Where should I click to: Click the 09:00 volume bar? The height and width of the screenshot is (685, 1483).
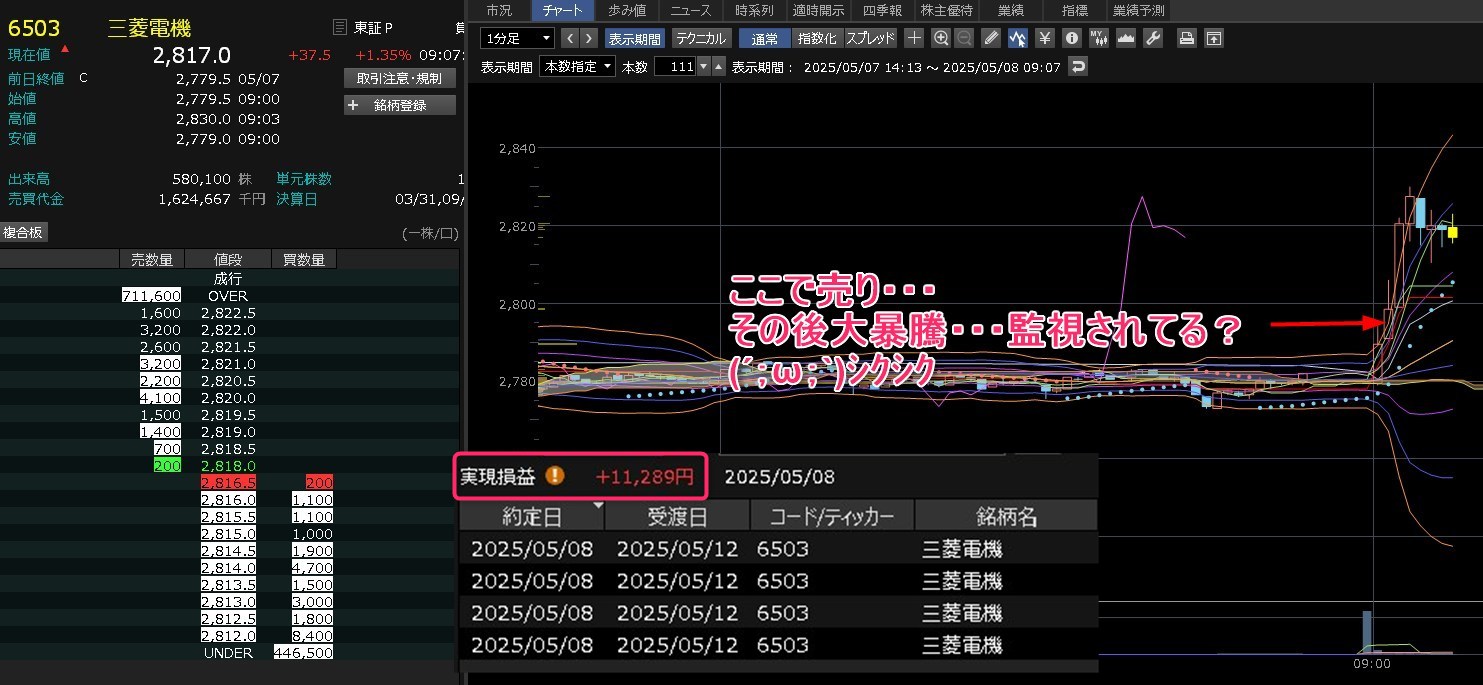point(1368,632)
